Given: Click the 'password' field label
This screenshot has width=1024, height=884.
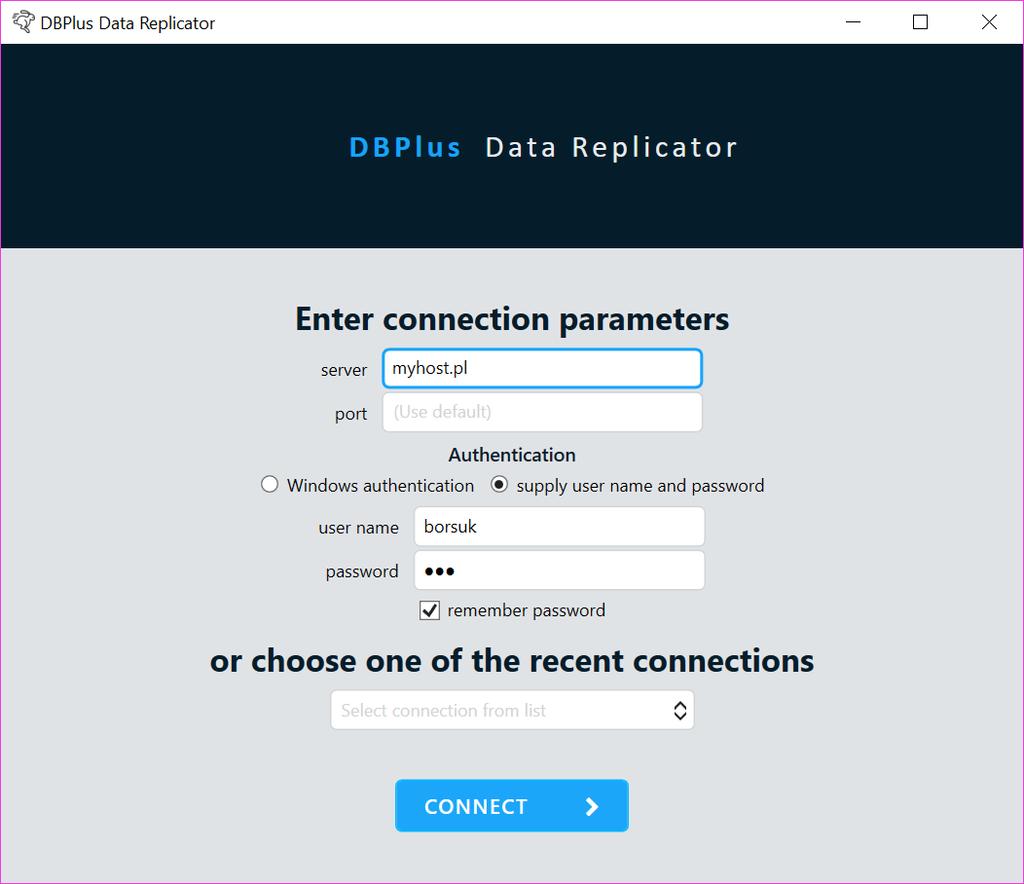Looking at the screenshot, I should click(x=362, y=572).
